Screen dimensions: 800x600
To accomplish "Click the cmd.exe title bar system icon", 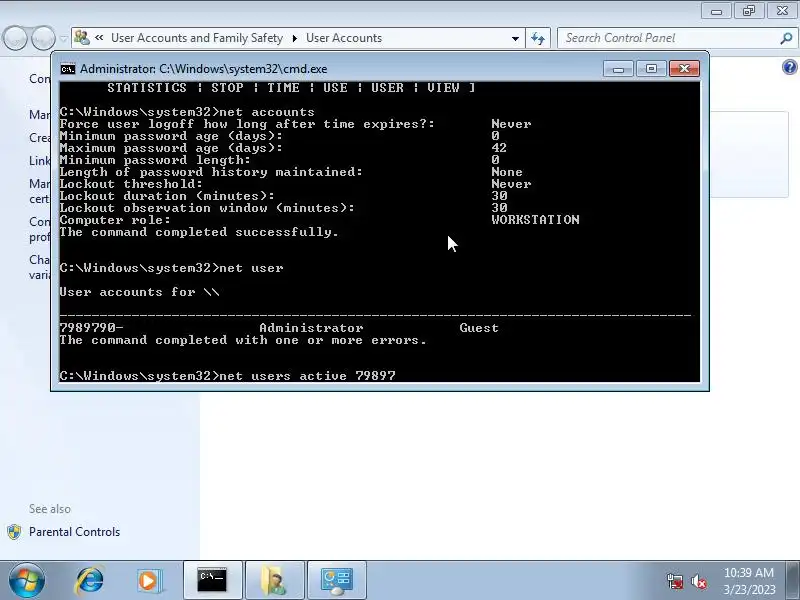I will click(x=67, y=69).
